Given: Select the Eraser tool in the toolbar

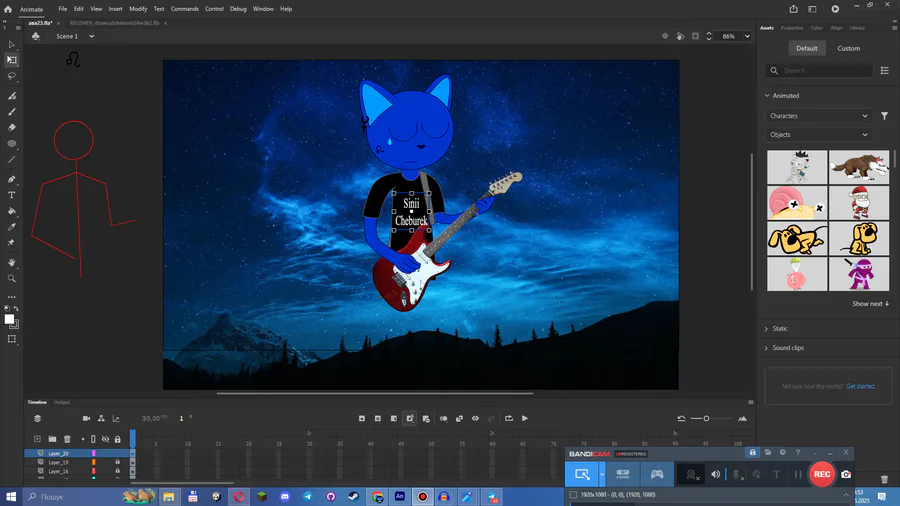Looking at the screenshot, I should pyautogui.click(x=11, y=127).
